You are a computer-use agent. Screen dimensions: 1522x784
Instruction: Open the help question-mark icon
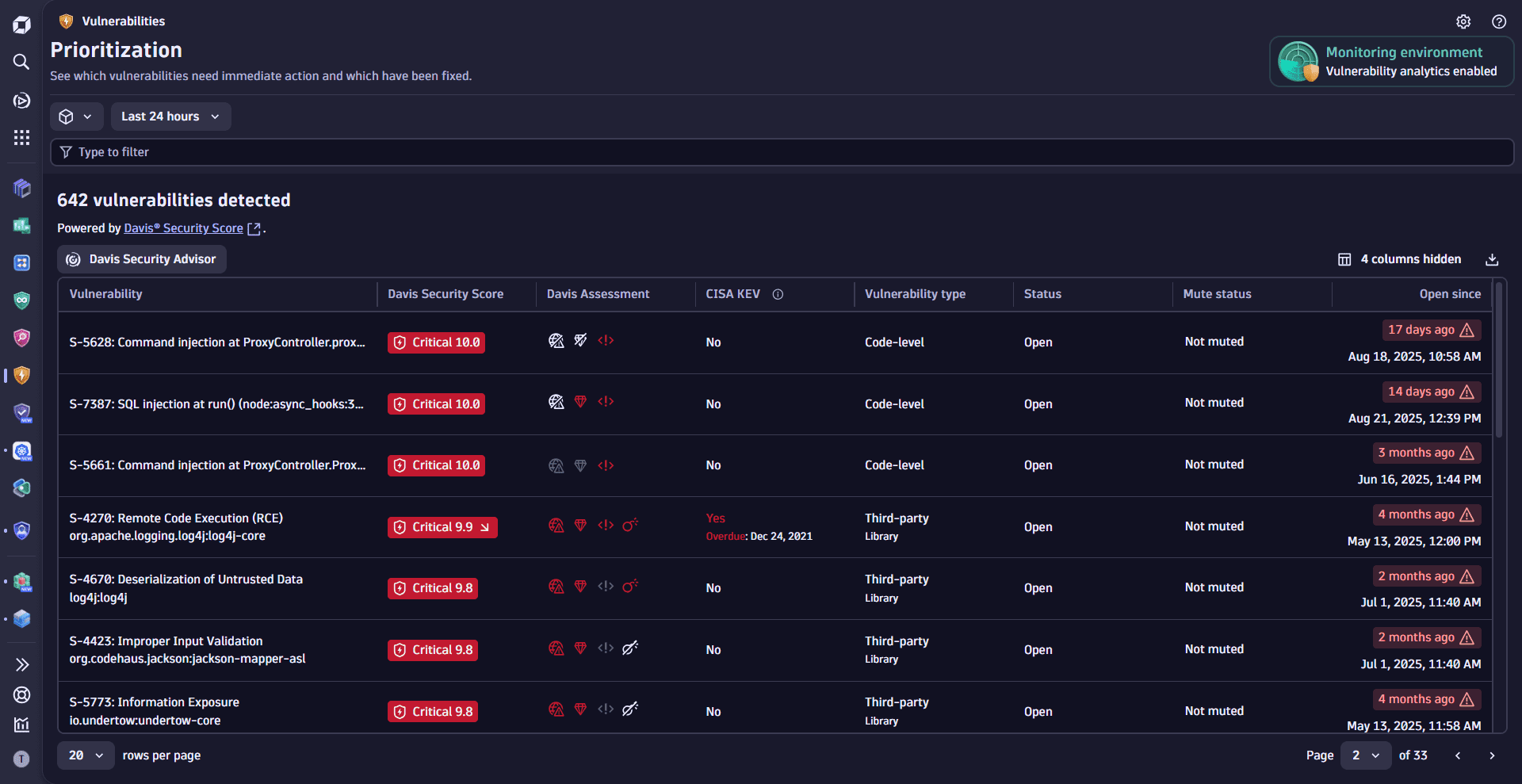click(1499, 21)
